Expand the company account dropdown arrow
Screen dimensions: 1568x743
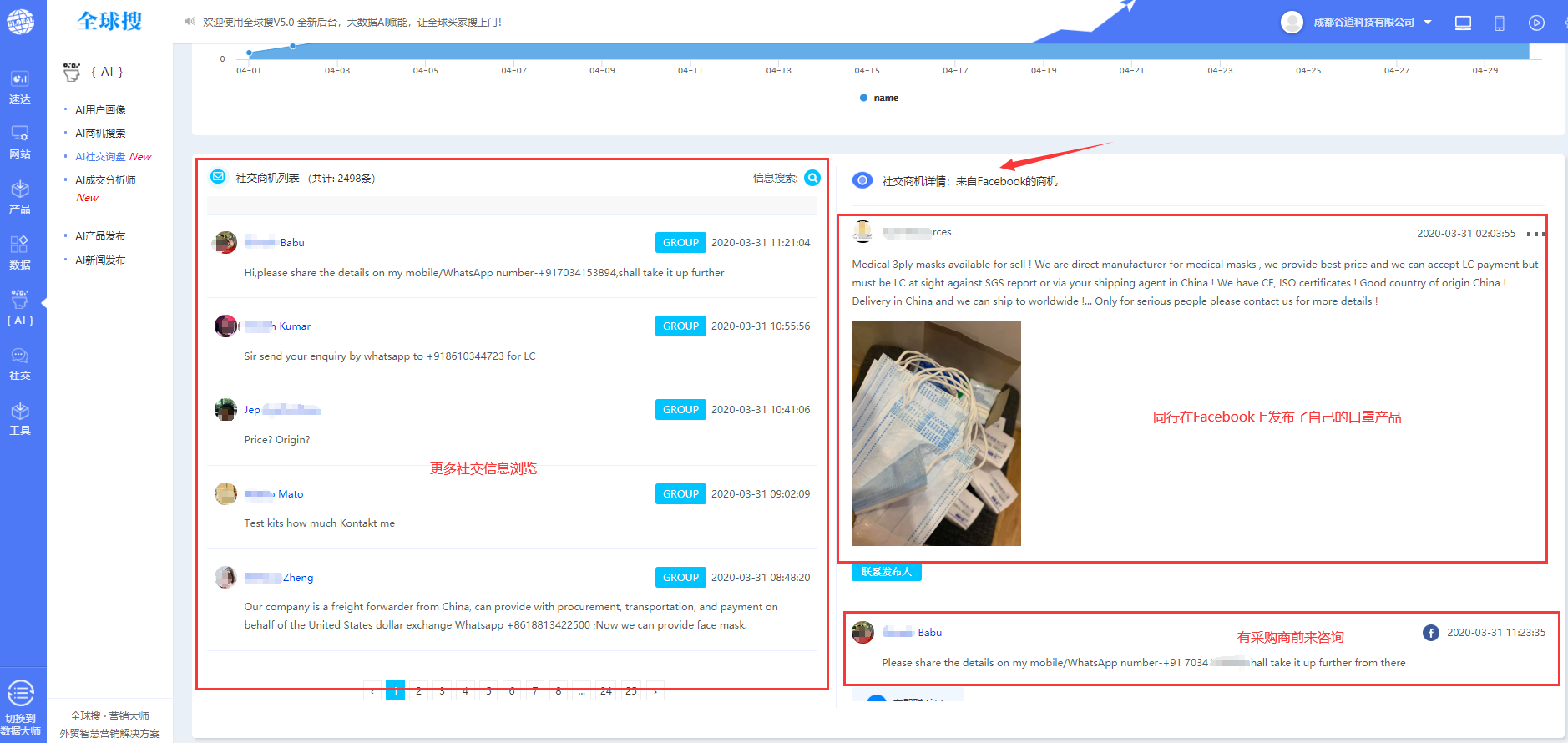pyautogui.click(x=1428, y=23)
